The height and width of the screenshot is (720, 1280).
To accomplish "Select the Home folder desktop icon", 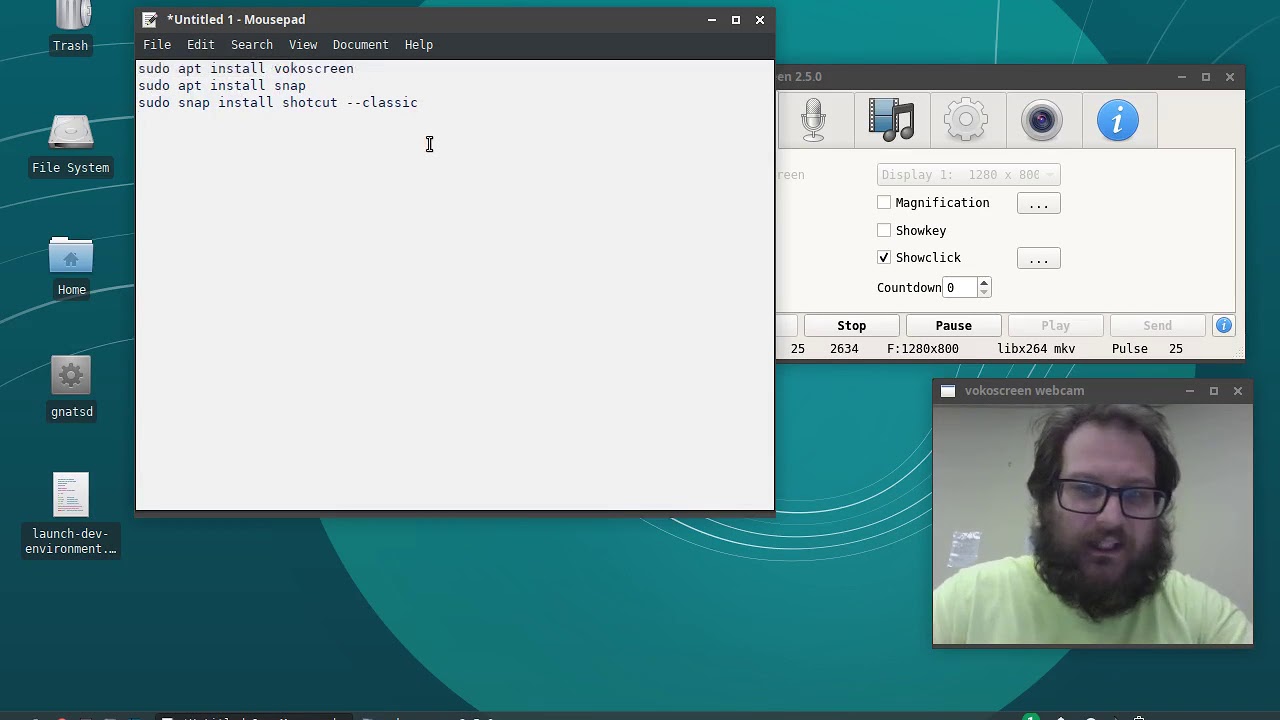I will [x=71, y=268].
